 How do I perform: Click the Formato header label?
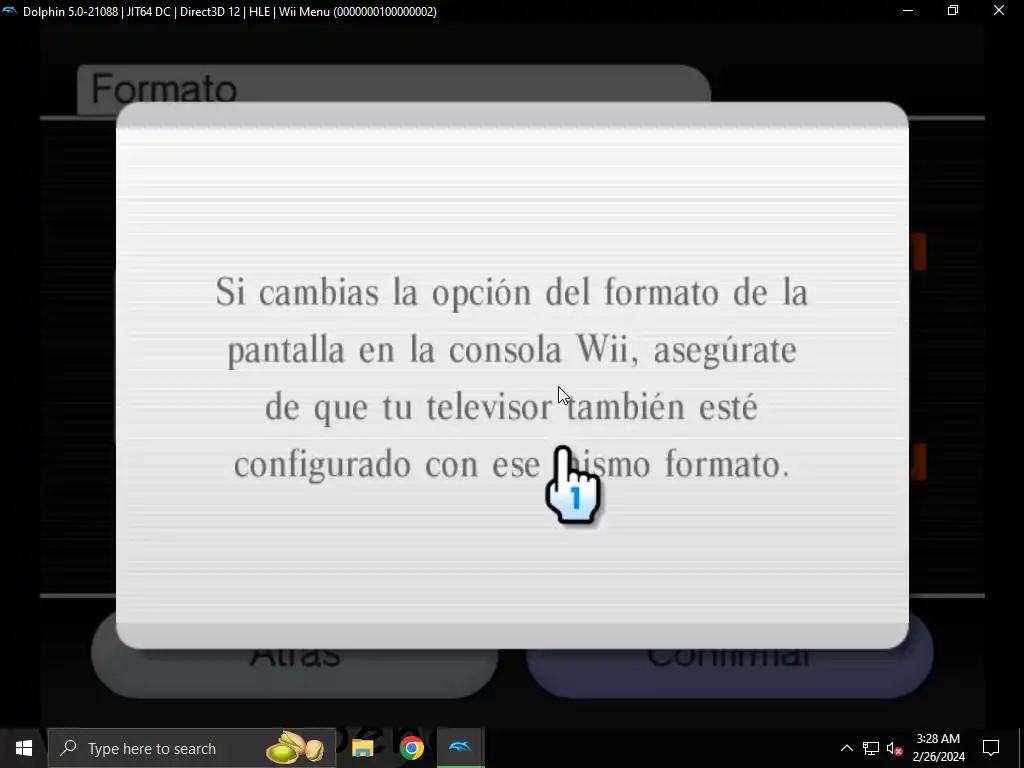[163, 88]
